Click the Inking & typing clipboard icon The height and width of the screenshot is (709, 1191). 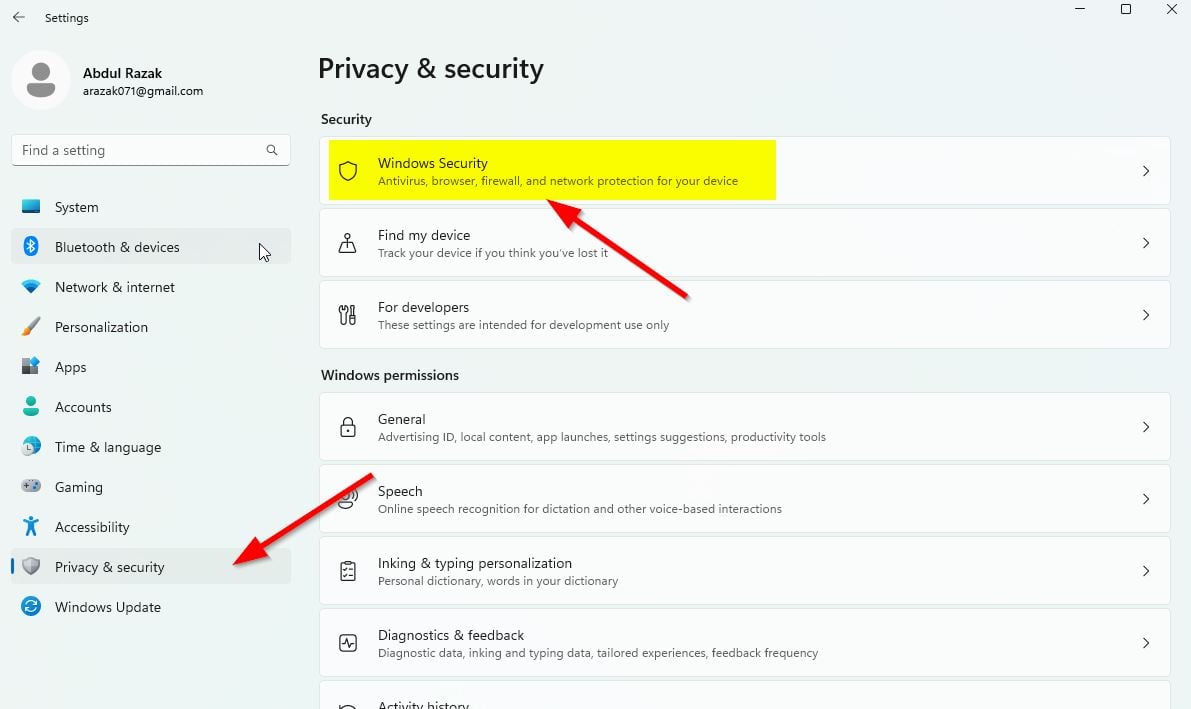[x=348, y=571]
